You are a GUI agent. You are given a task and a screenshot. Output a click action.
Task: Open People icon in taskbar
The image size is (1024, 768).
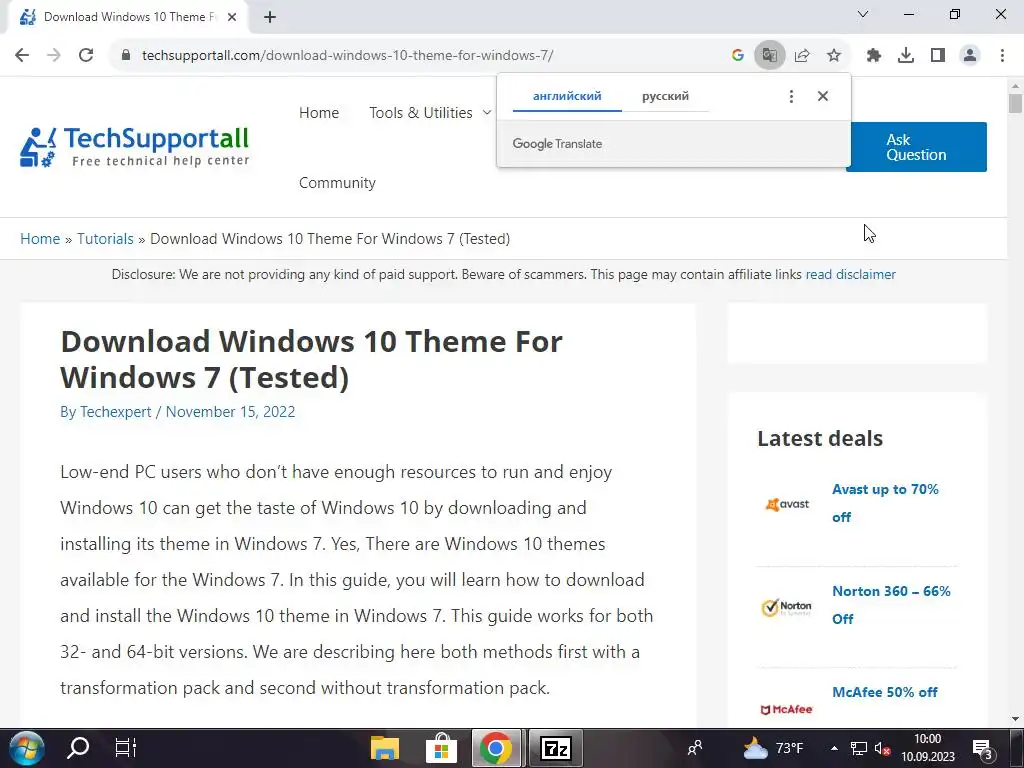(x=695, y=748)
